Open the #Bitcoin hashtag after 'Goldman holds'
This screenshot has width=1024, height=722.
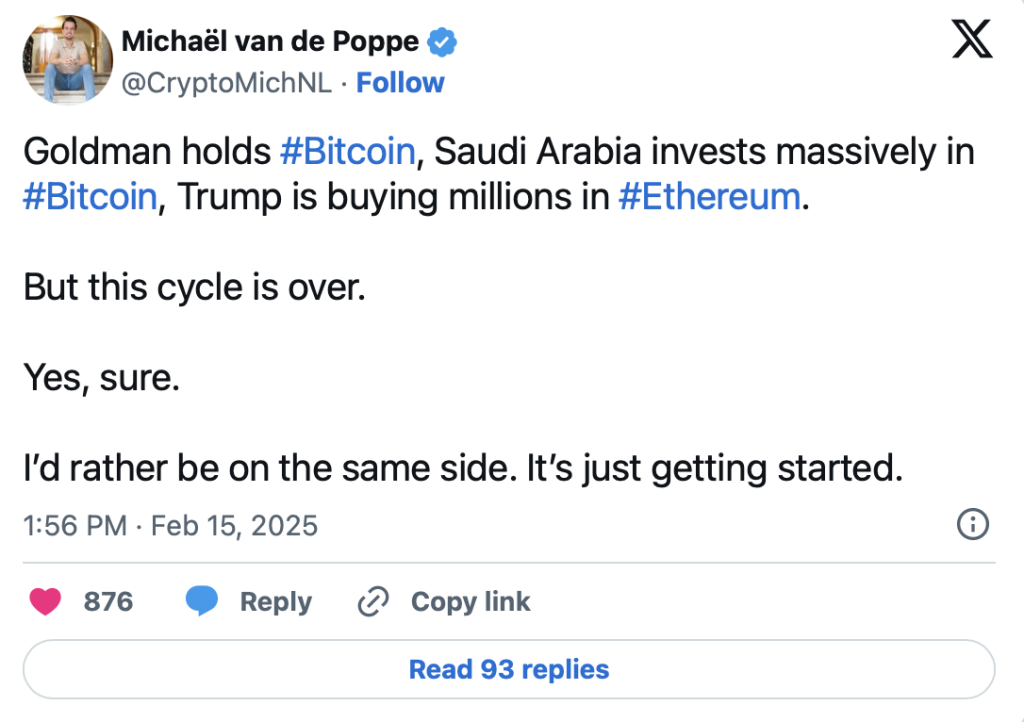point(346,151)
